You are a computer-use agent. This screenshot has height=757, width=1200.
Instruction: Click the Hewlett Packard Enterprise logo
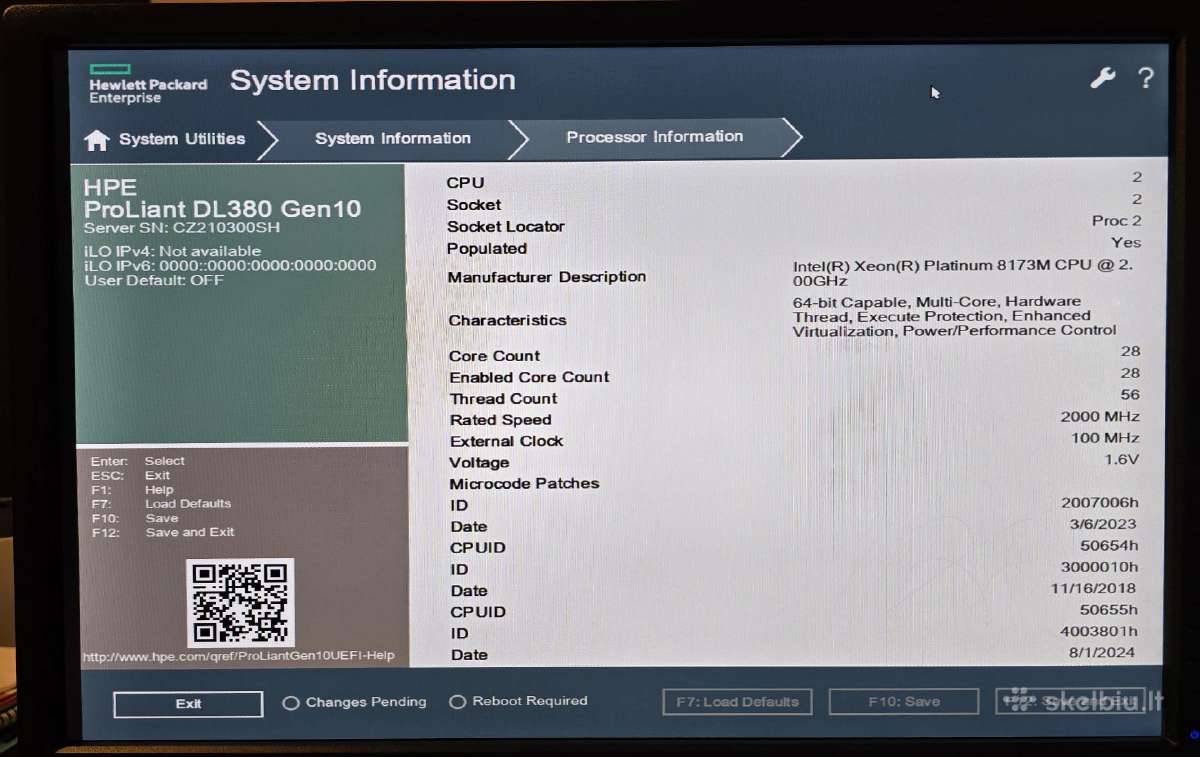[148, 84]
